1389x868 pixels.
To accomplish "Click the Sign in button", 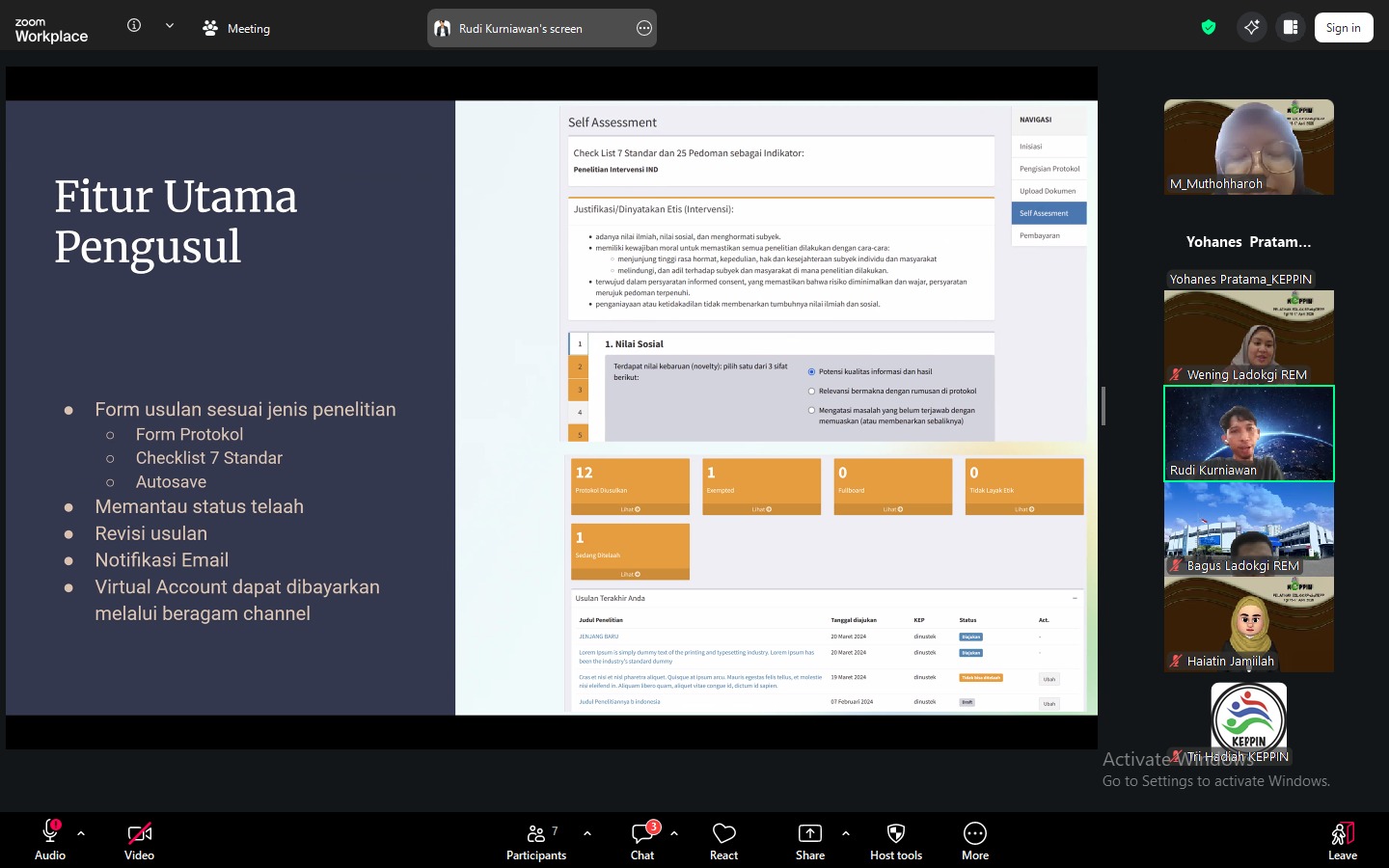I will [1343, 28].
